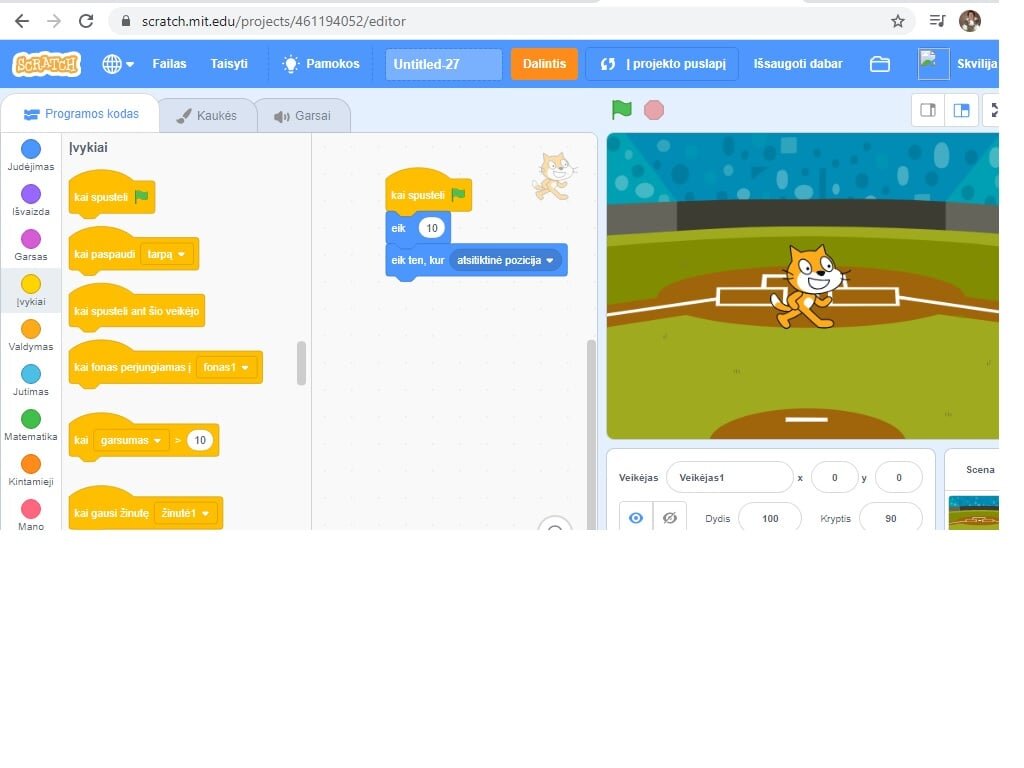
Task: Select the Valdymas block category
Action: 31,335
